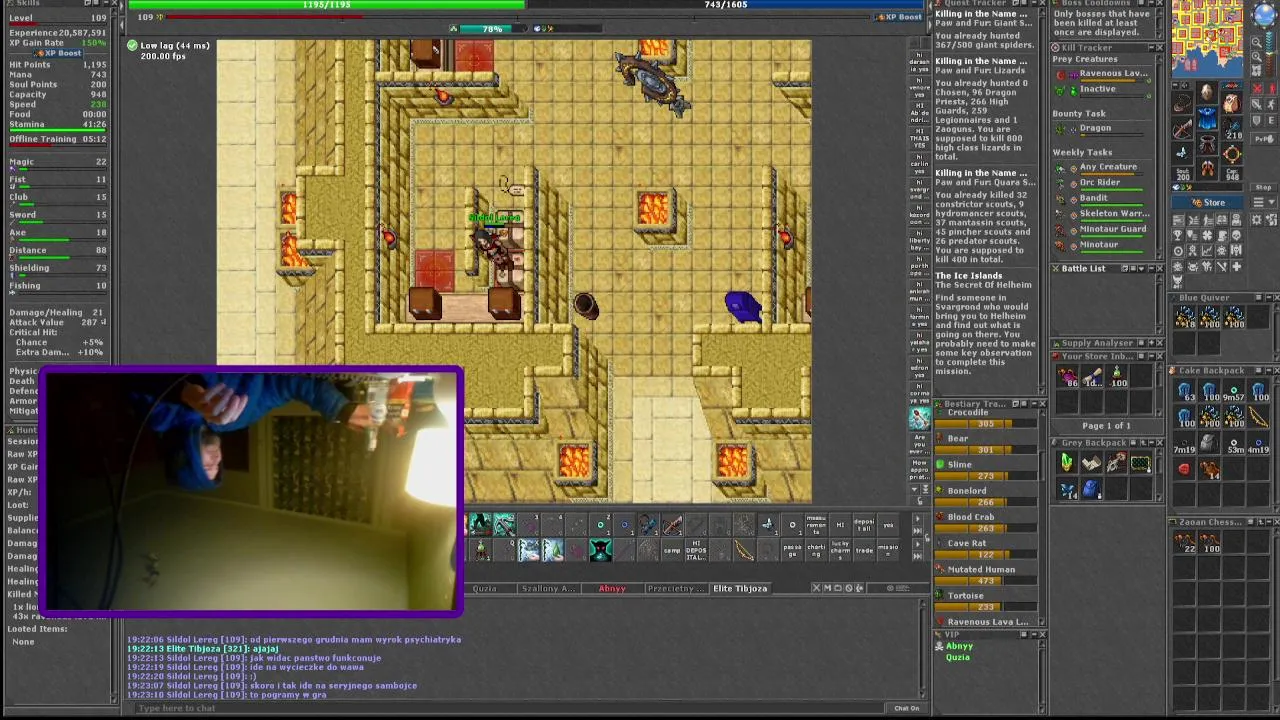1280x720 pixels.
Task: Select Ravenous Lava prey creature entry
Action: [1105, 75]
